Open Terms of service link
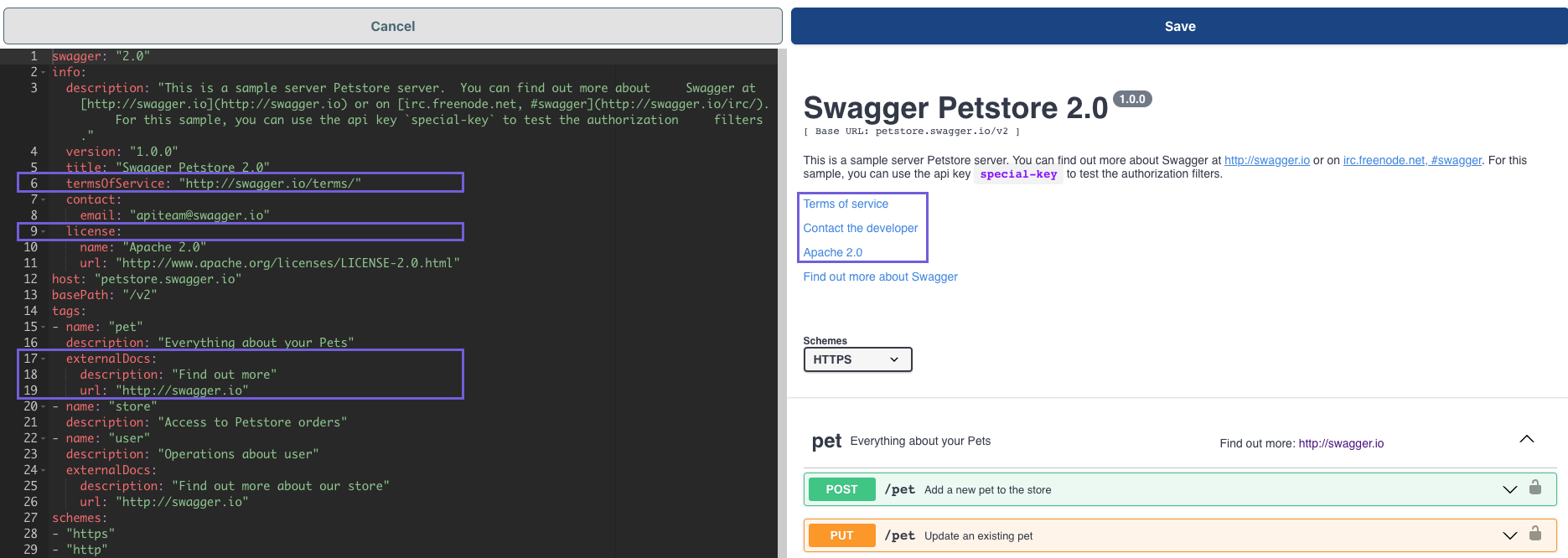The width and height of the screenshot is (1568, 558). [x=846, y=204]
